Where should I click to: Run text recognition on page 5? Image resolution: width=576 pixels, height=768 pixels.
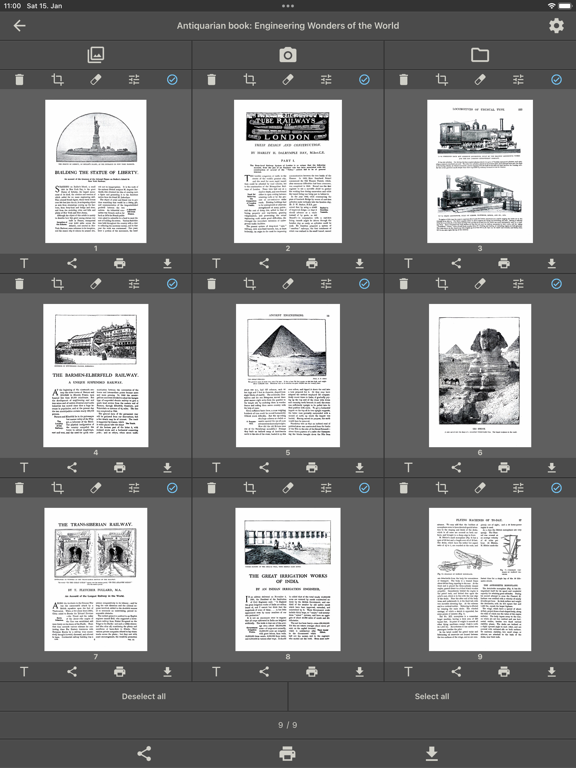coord(216,467)
